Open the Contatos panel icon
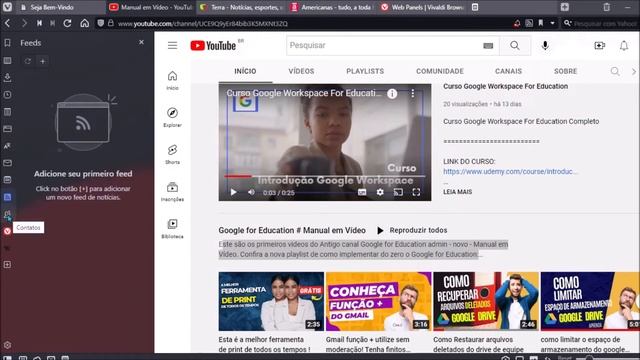 pos(7,214)
